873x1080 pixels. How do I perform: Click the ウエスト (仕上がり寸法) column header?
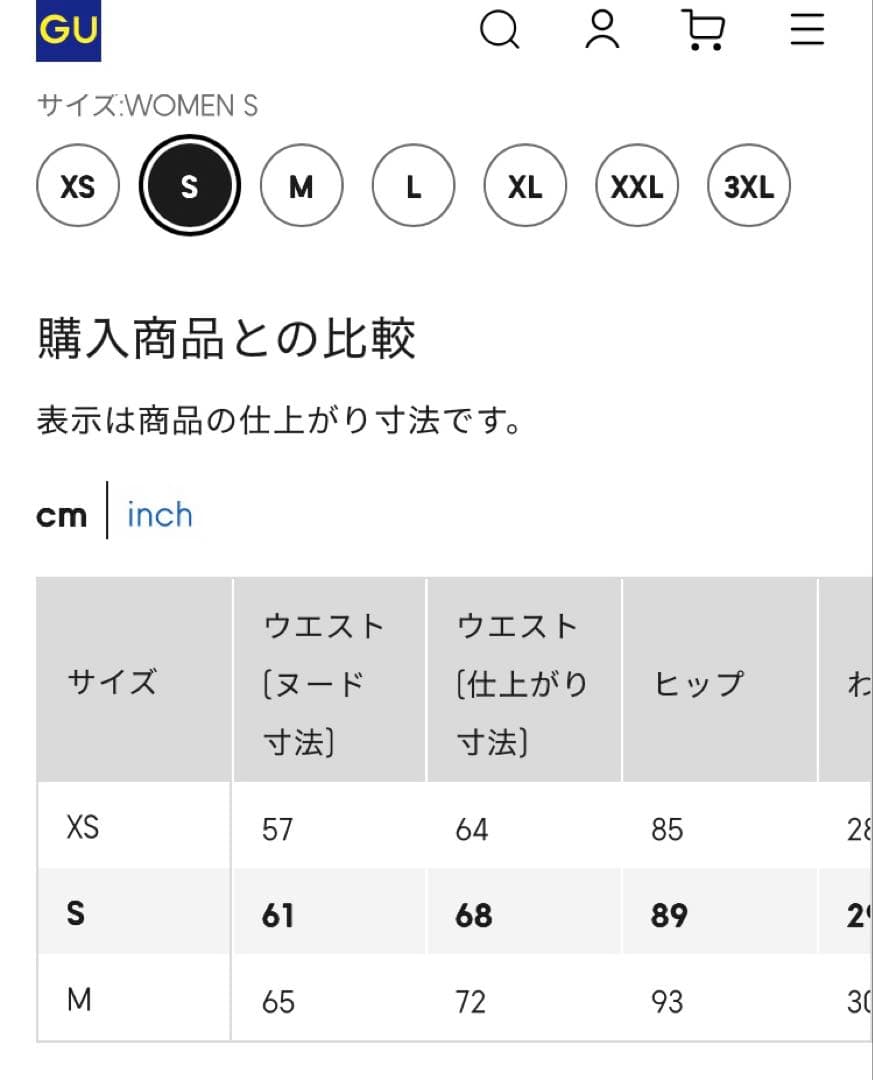524,681
